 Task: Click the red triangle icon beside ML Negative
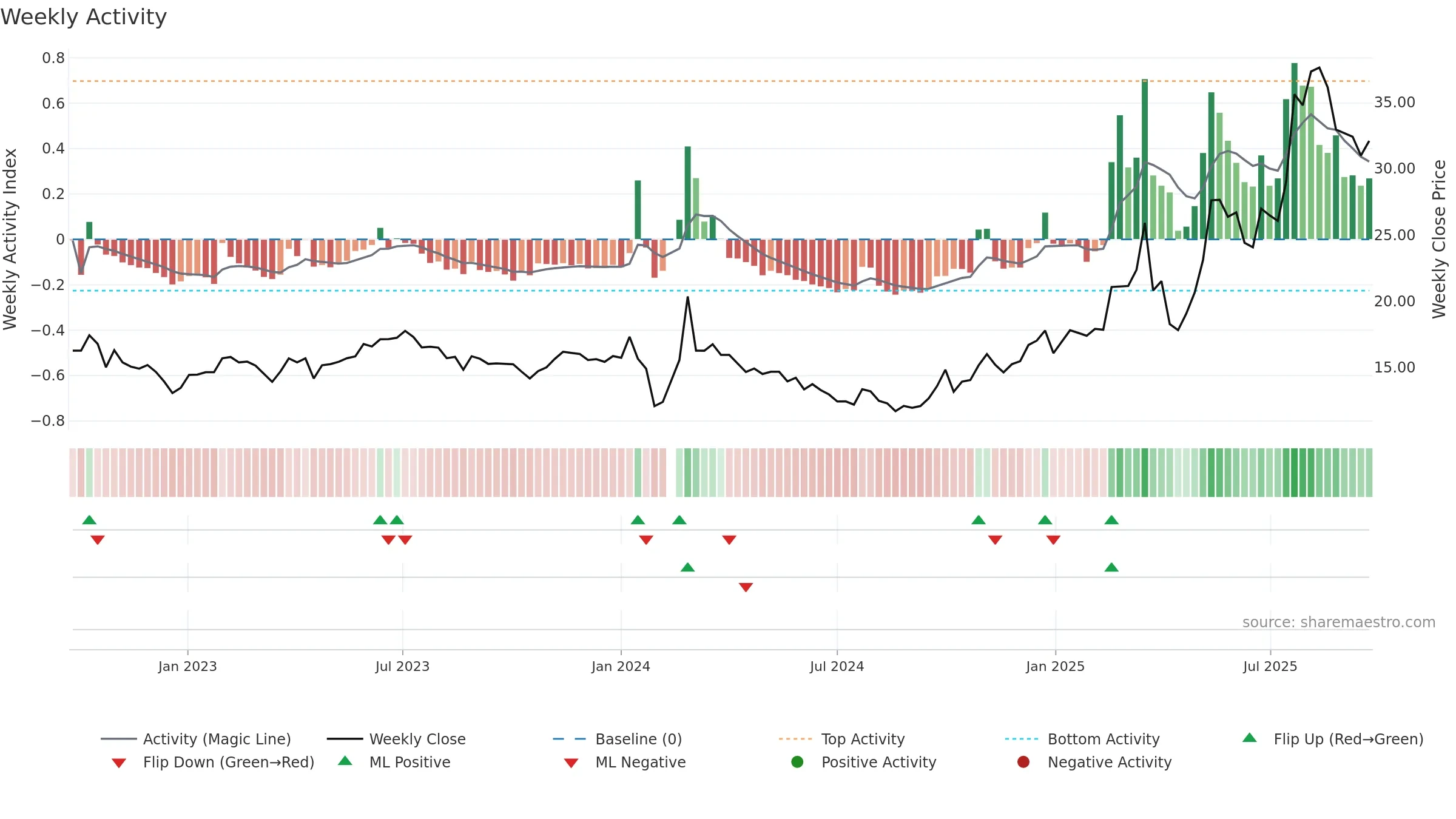pos(571,763)
